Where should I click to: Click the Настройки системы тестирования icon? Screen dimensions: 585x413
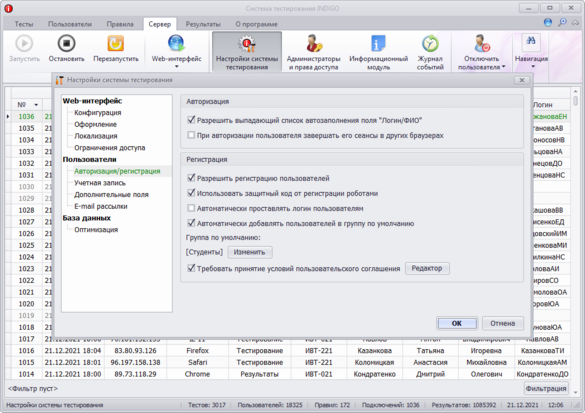tap(247, 43)
